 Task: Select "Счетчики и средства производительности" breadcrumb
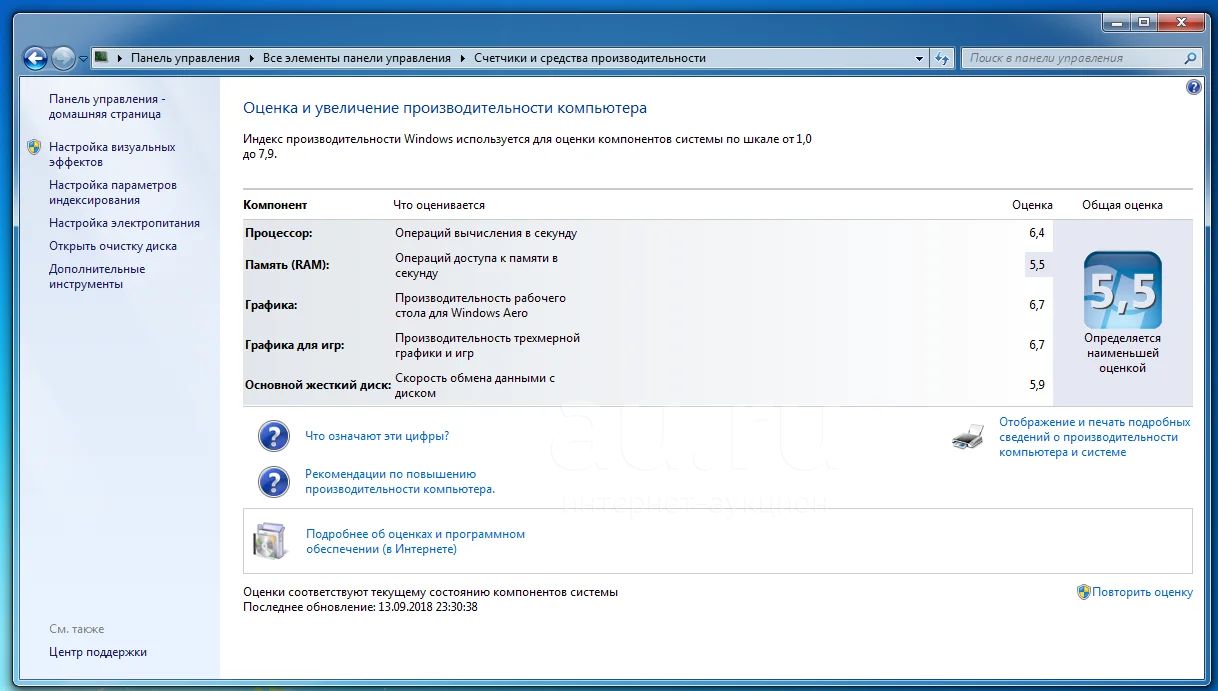590,58
